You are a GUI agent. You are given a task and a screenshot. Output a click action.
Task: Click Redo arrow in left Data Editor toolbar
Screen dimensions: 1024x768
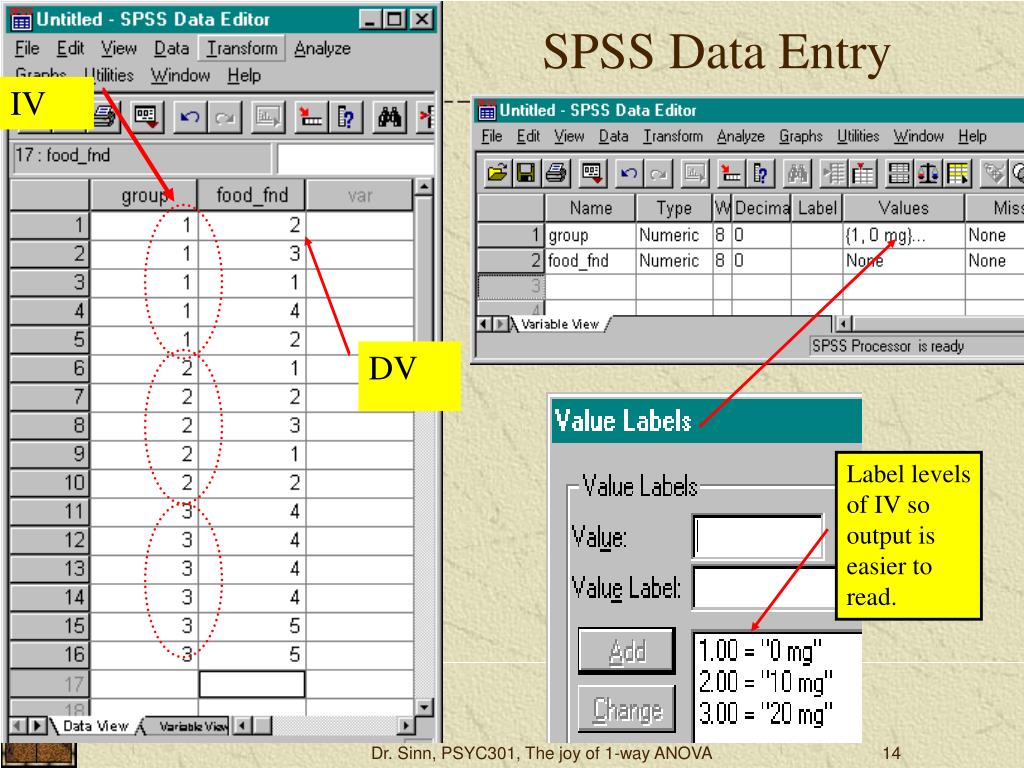[x=225, y=118]
